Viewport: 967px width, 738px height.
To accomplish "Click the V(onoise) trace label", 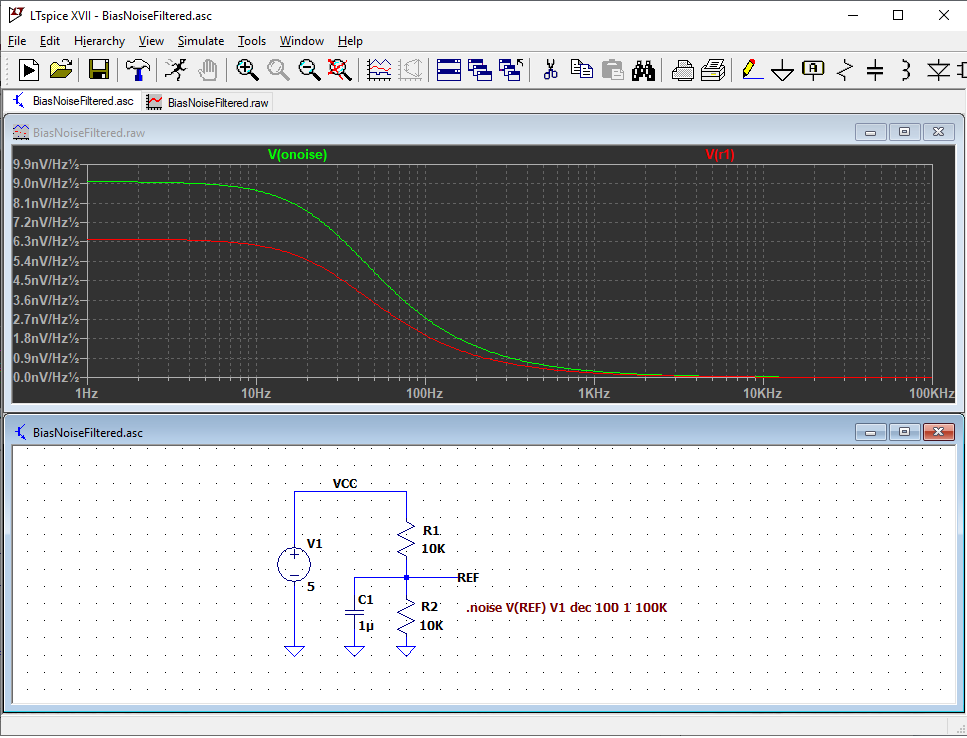I will coord(297,155).
